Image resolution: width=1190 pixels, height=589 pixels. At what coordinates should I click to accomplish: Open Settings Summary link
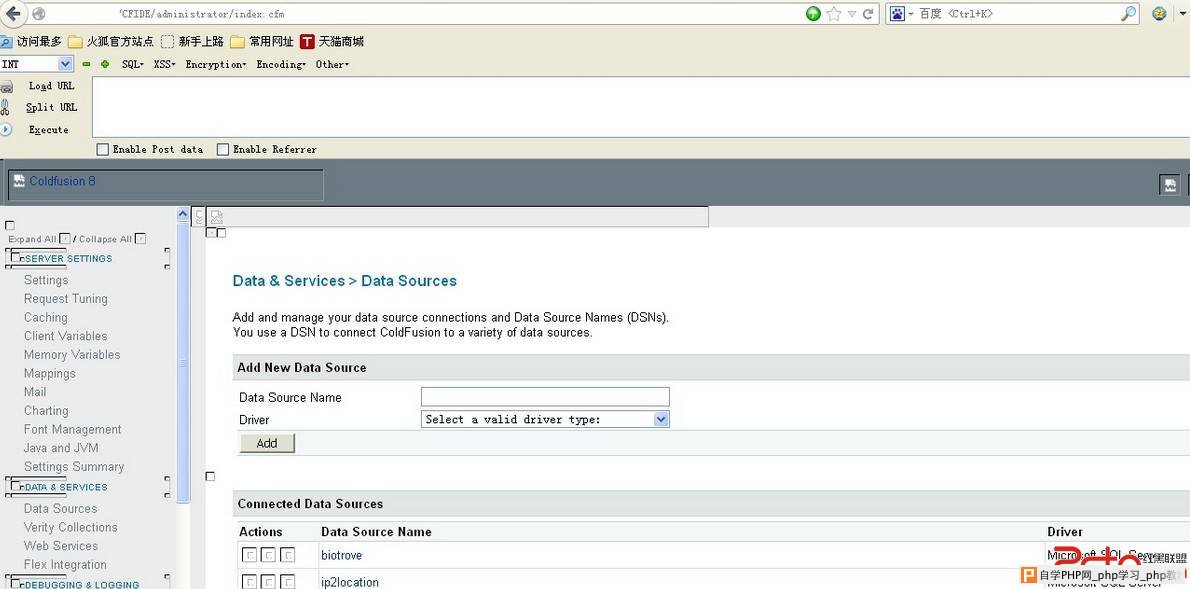pos(74,467)
